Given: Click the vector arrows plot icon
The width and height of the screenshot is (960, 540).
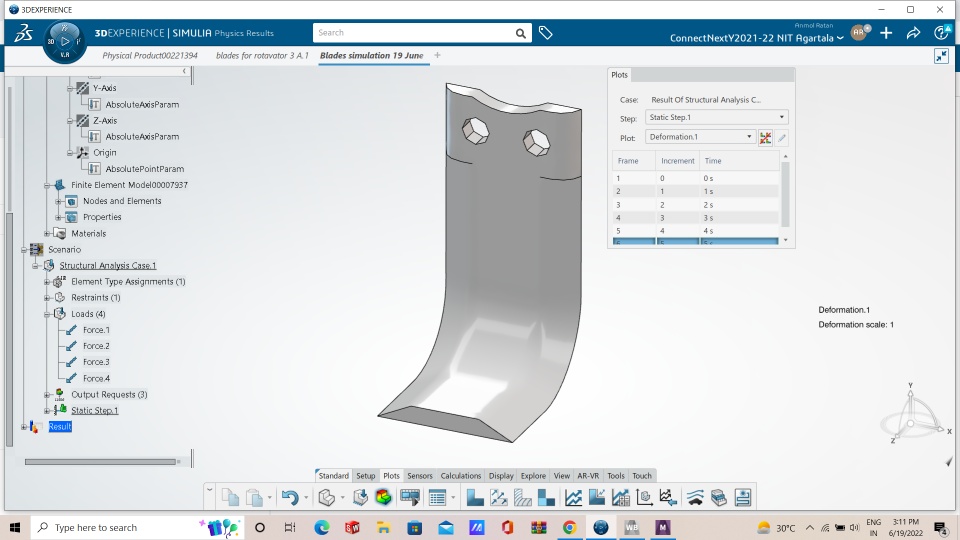Looking at the screenshot, I should (499, 497).
